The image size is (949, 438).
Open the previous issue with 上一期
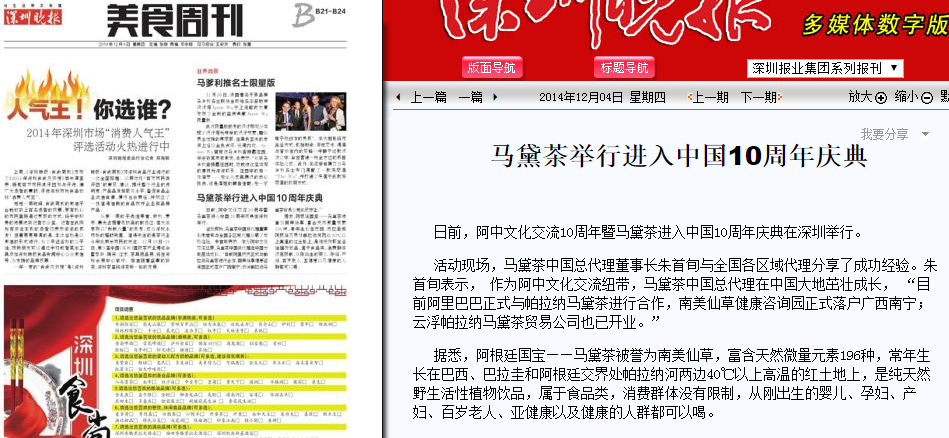[710, 97]
